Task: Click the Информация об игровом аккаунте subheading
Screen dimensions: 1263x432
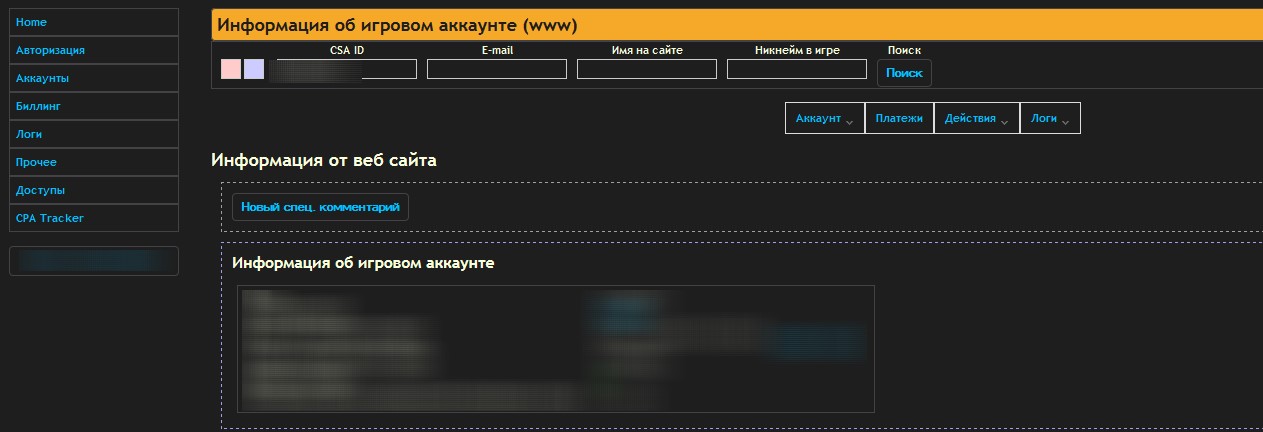Action: click(363, 263)
